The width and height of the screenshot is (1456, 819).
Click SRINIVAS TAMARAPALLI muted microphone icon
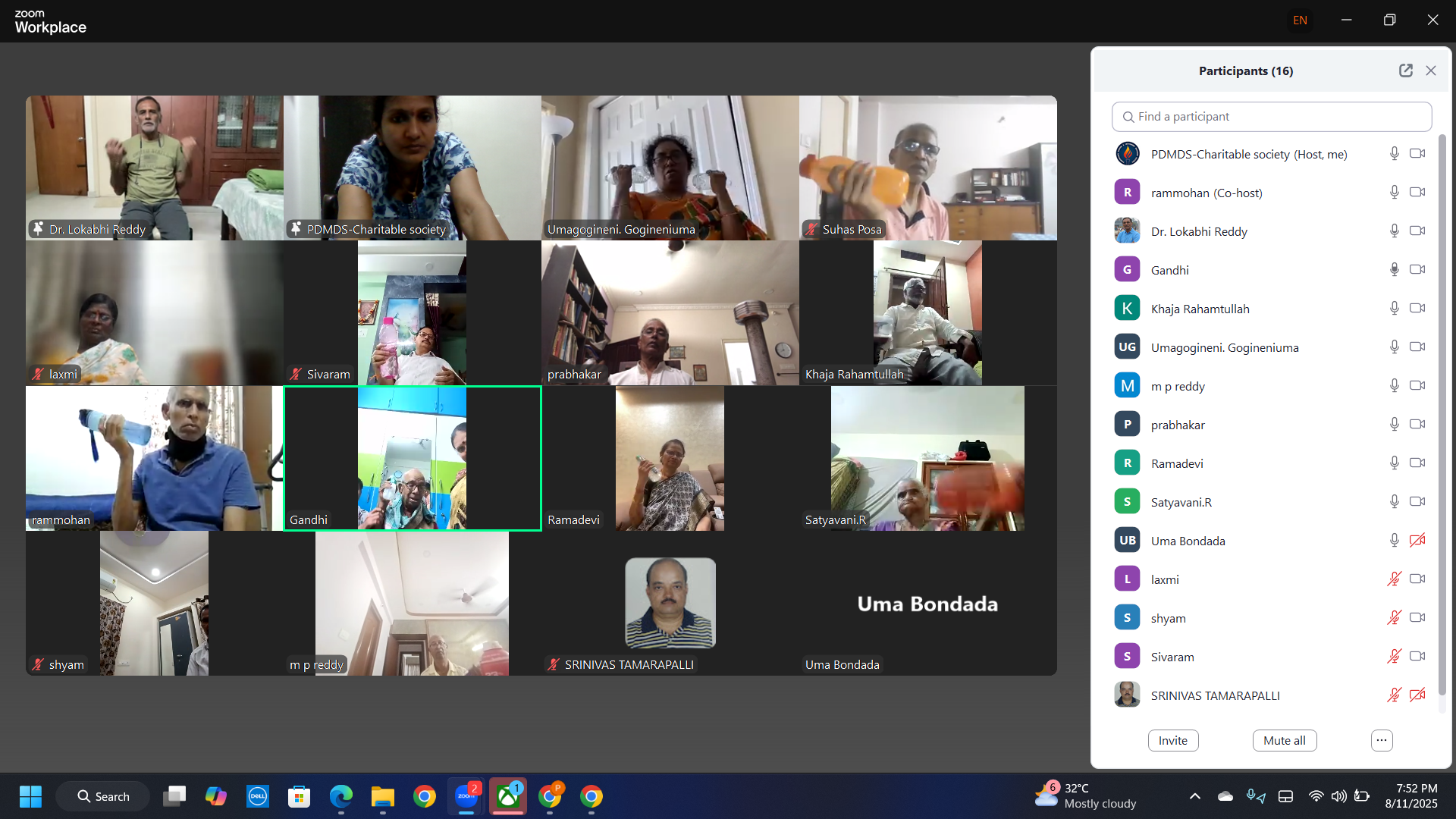tap(1394, 695)
